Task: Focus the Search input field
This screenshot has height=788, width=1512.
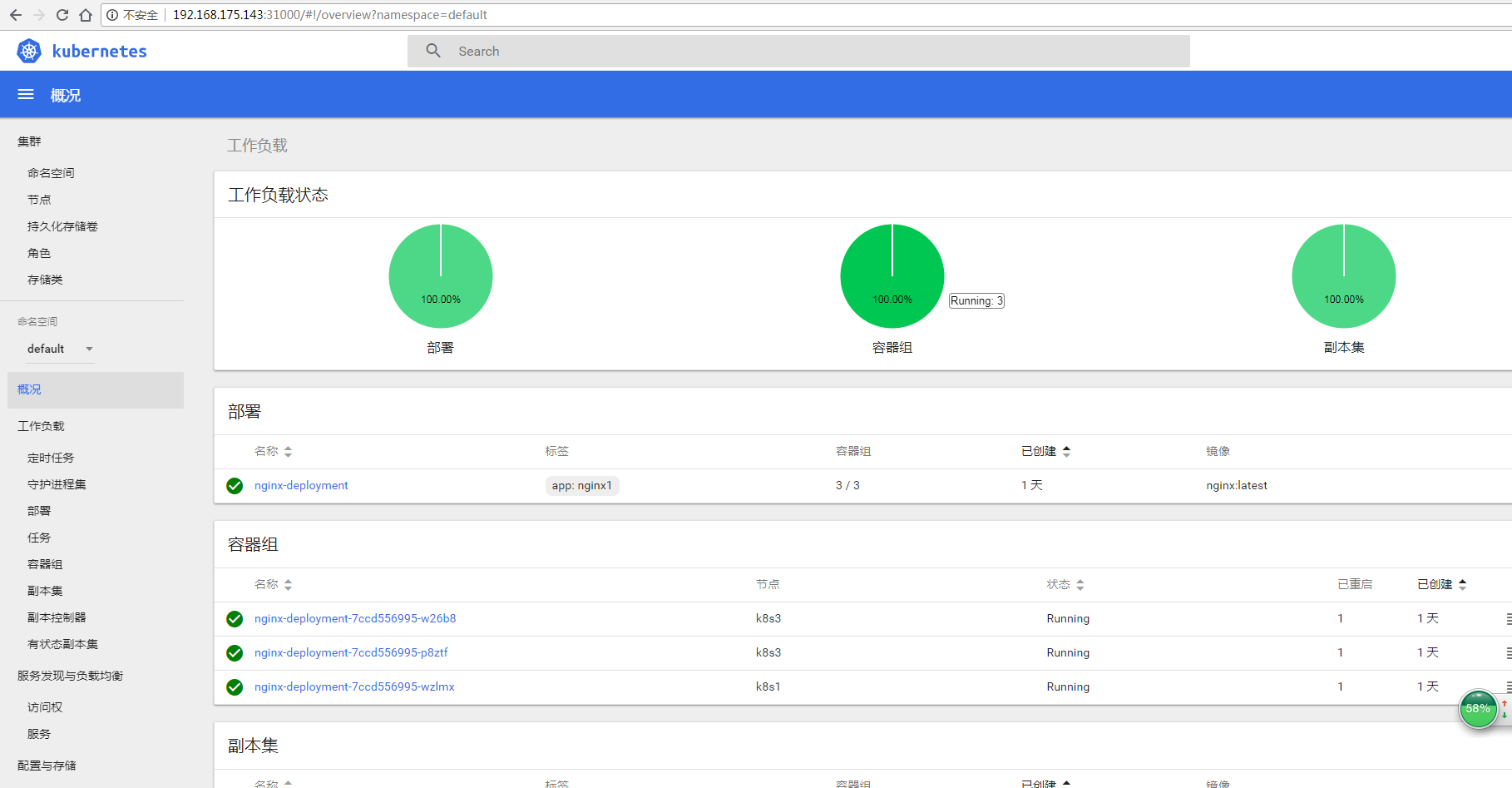Action: pos(798,51)
